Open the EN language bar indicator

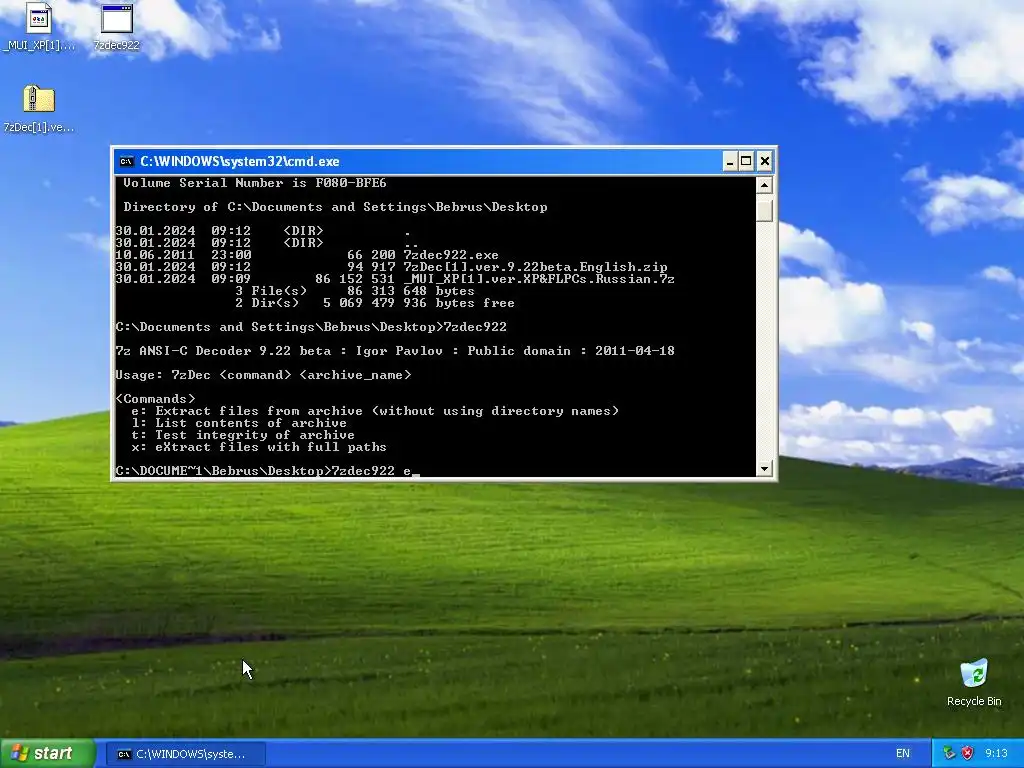coord(903,754)
